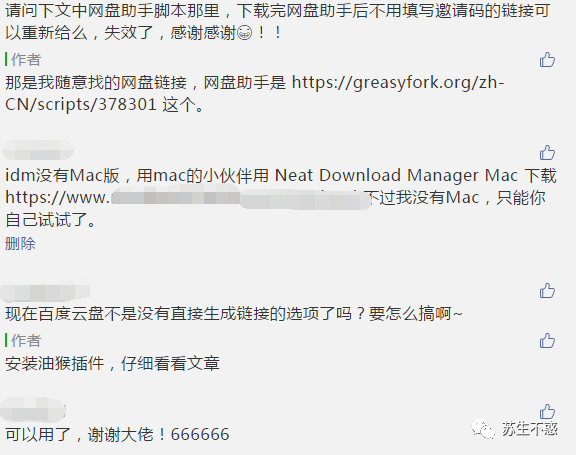Toggle like on author's 安装油猴插件 reply
The height and width of the screenshot is (455, 576).
[x=547, y=340]
